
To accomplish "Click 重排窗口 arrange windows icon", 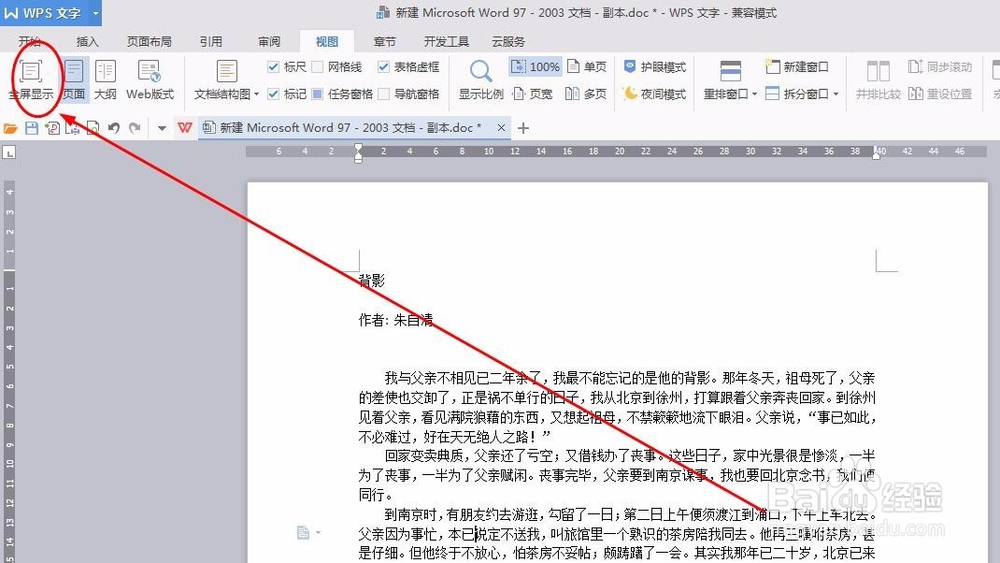I will tap(730, 71).
